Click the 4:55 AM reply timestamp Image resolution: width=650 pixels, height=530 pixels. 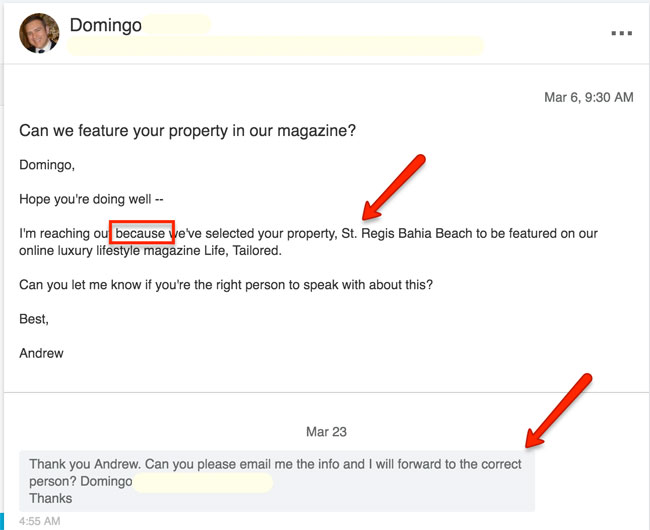point(39,521)
